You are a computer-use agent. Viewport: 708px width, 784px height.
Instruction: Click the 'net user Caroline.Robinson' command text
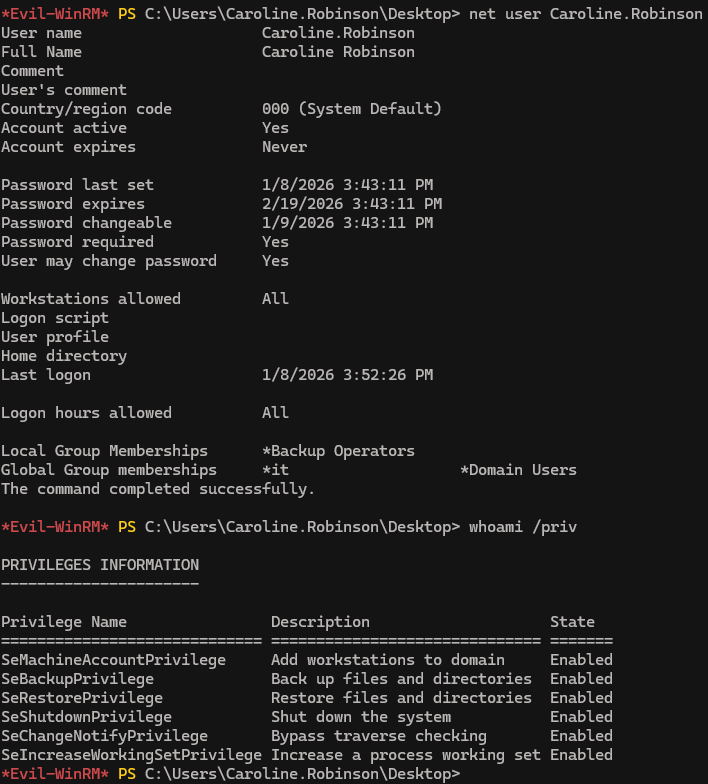click(x=586, y=14)
